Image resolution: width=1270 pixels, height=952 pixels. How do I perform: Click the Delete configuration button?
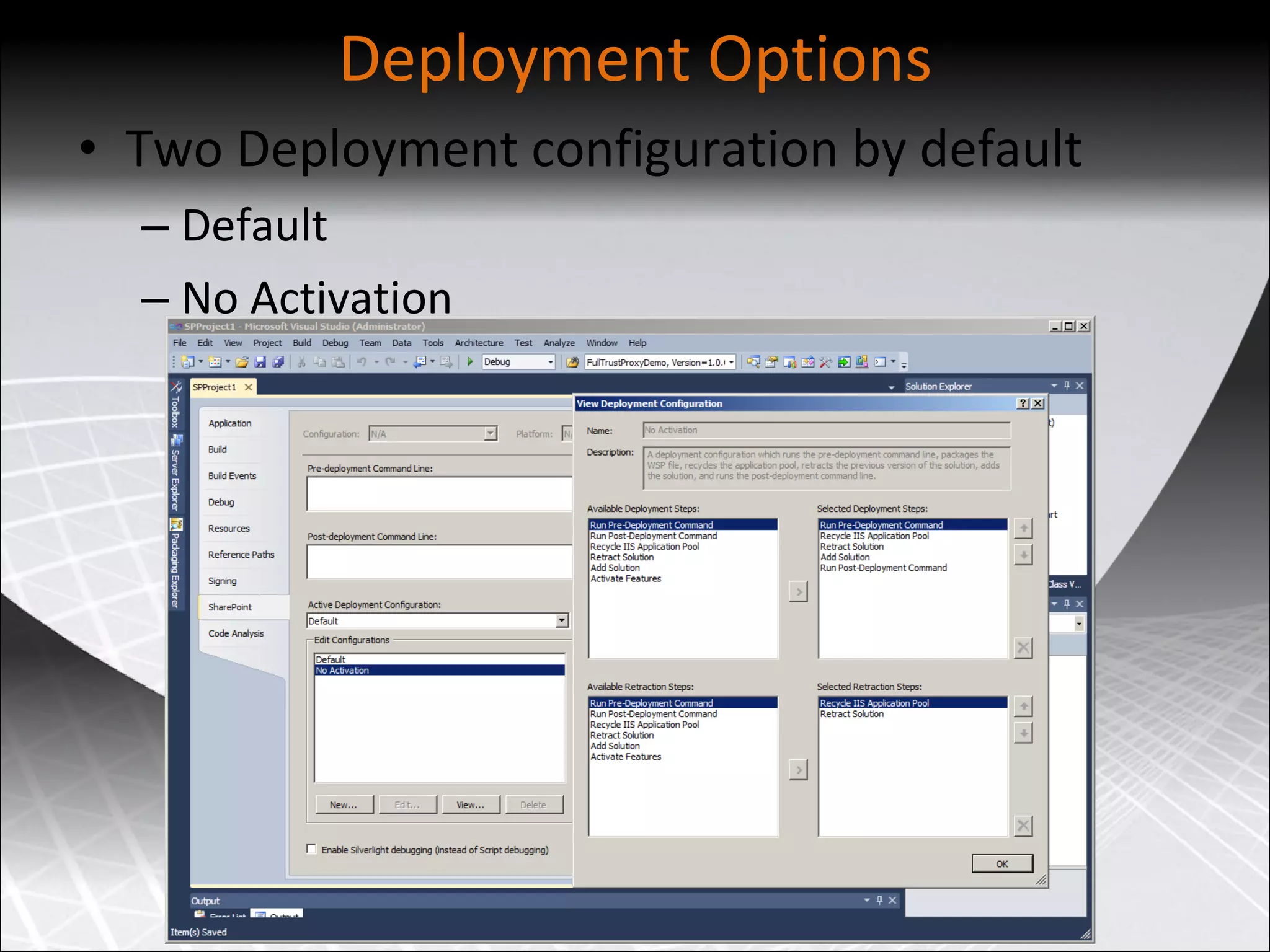click(x=533, y=804)
